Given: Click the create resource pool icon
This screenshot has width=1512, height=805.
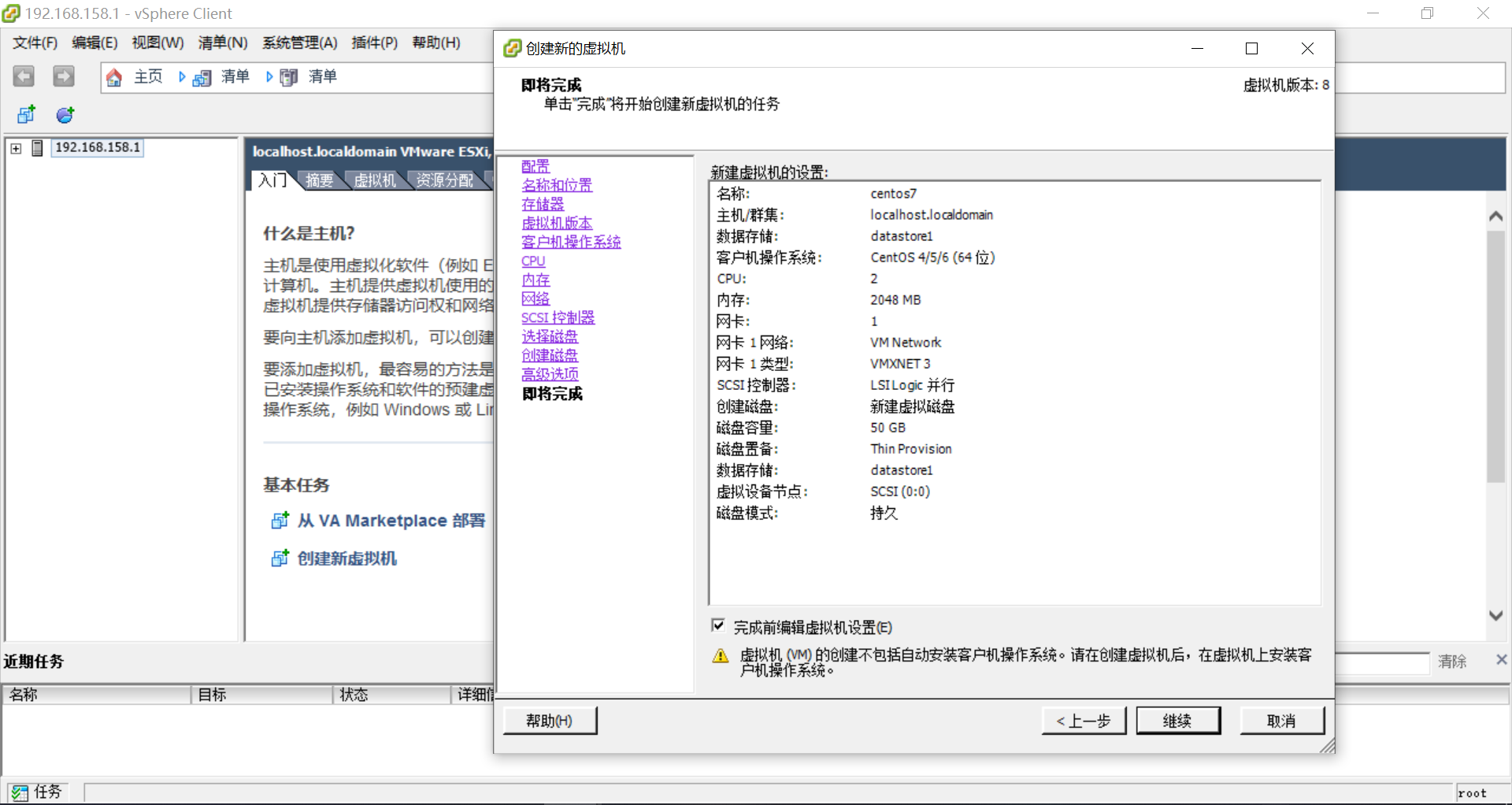Looking at the screenshot, I should (x=65, y=114).
